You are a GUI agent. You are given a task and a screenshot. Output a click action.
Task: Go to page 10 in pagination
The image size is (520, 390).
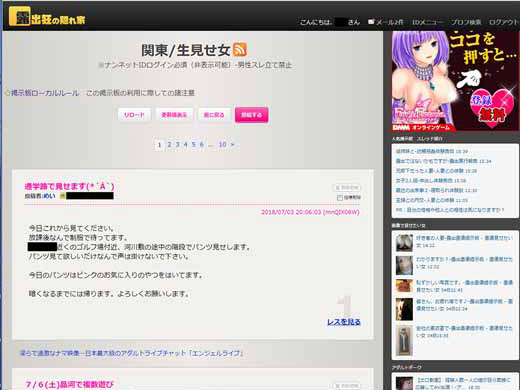click(222, 144)
